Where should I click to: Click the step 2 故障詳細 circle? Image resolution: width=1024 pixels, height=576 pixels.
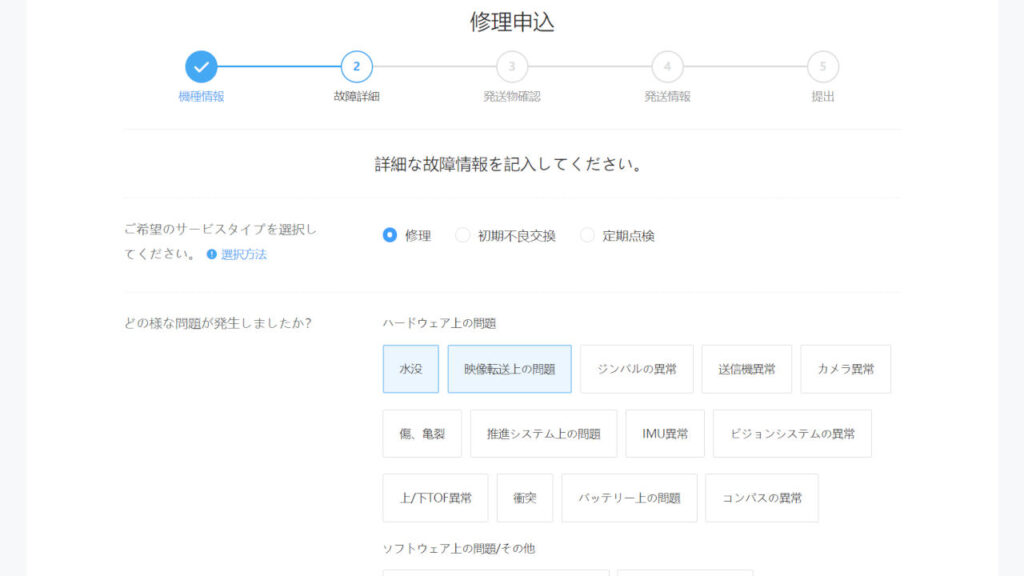point(356,67)
